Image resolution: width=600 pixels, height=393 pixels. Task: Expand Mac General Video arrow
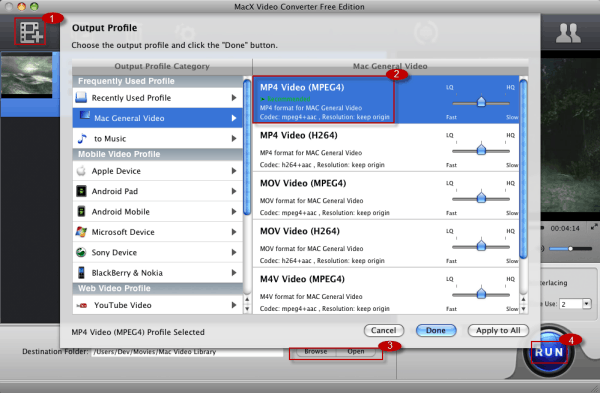[x=234, y=118]
